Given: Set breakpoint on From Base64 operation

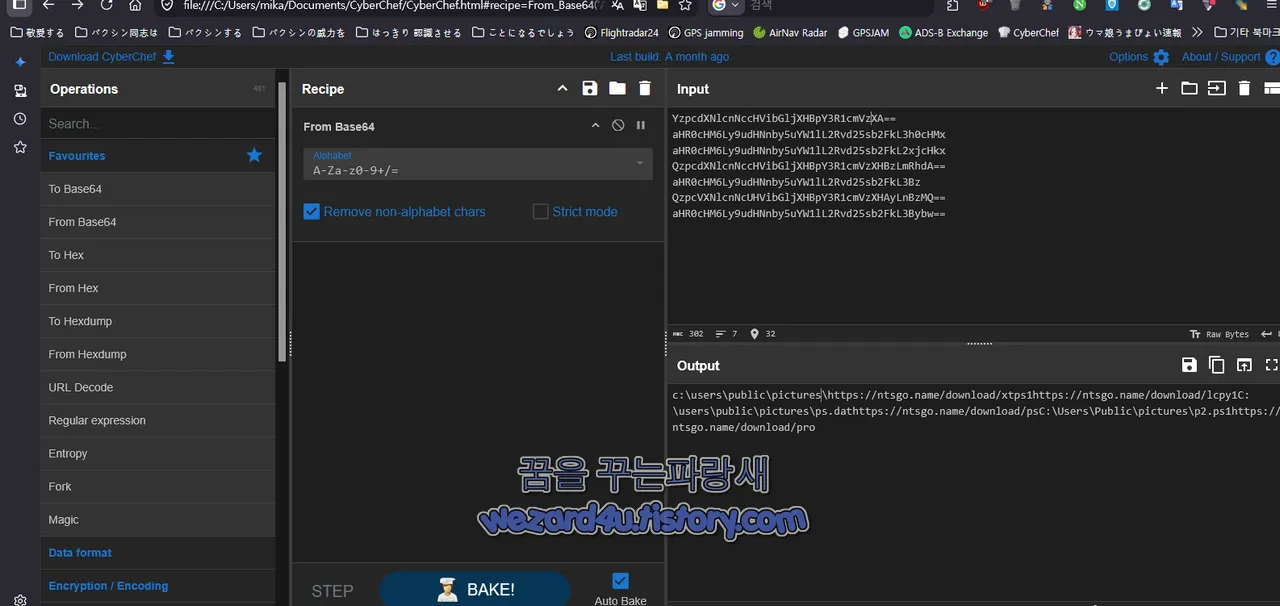Looking at the screenshot, I should pyautogui.click(x=641, y=126).
